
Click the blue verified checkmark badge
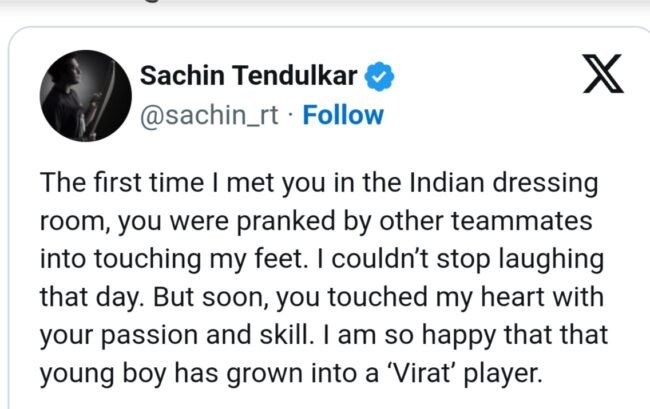[x=379, y=76]
